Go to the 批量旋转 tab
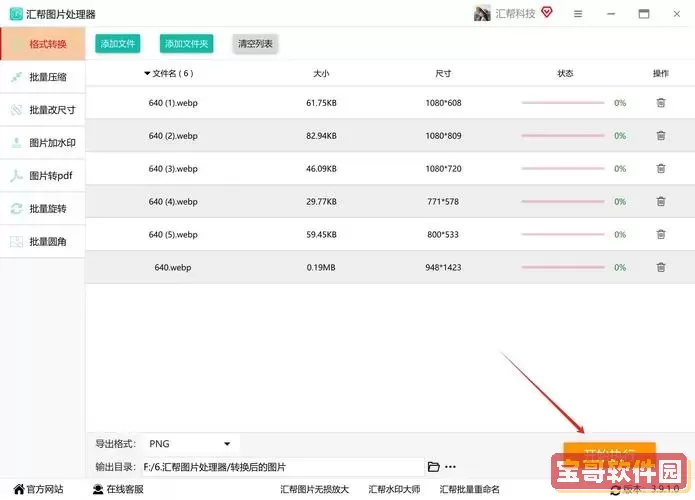The image size is (695, 500). (43, 209)
